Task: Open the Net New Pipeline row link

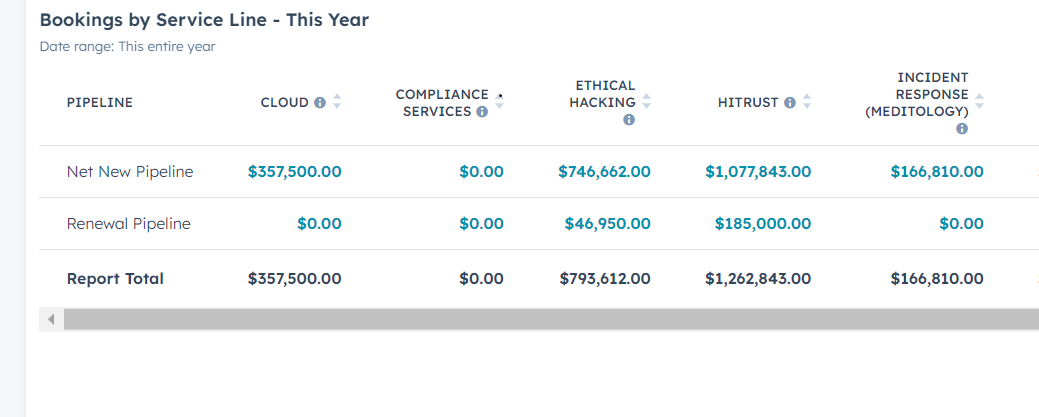Action: point(130,172)
